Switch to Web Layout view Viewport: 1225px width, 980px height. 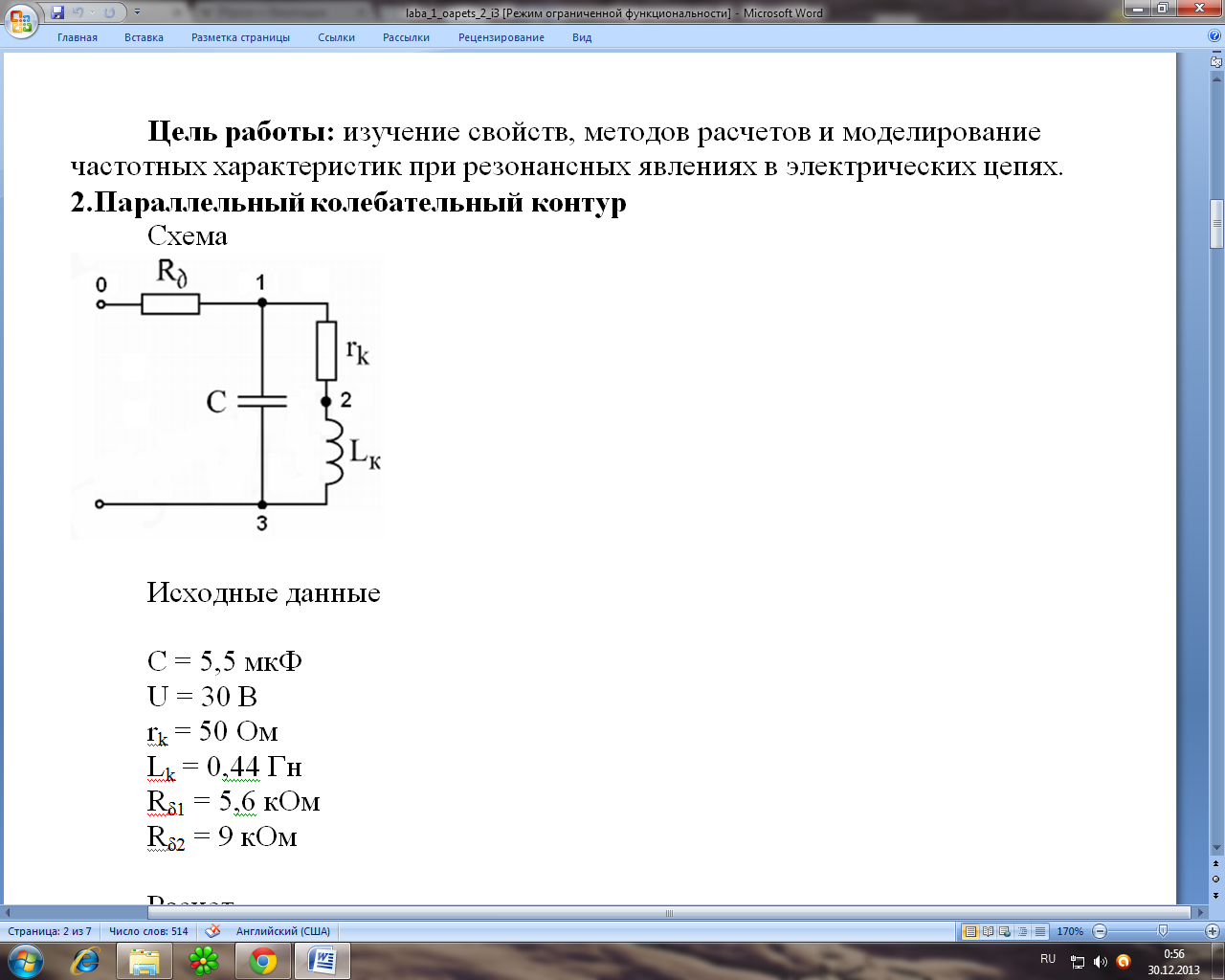coord(1005,931)
